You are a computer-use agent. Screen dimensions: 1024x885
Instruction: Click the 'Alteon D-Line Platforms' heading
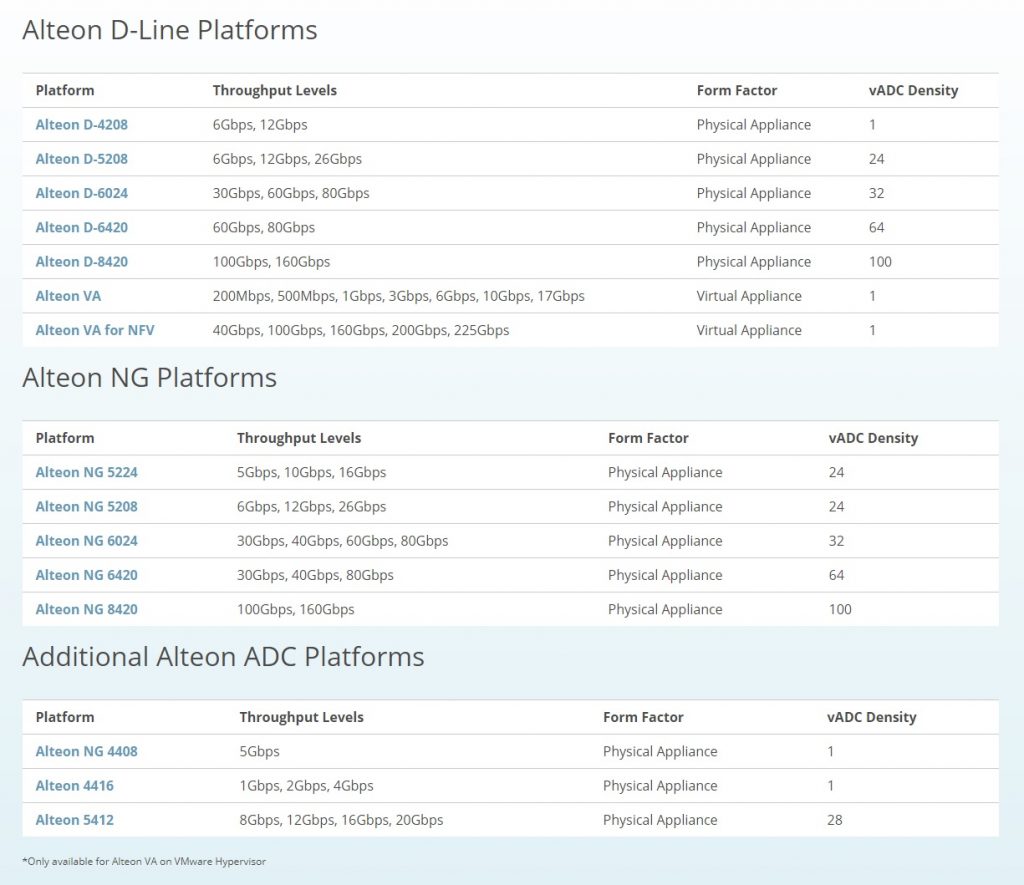click(170, 30)
